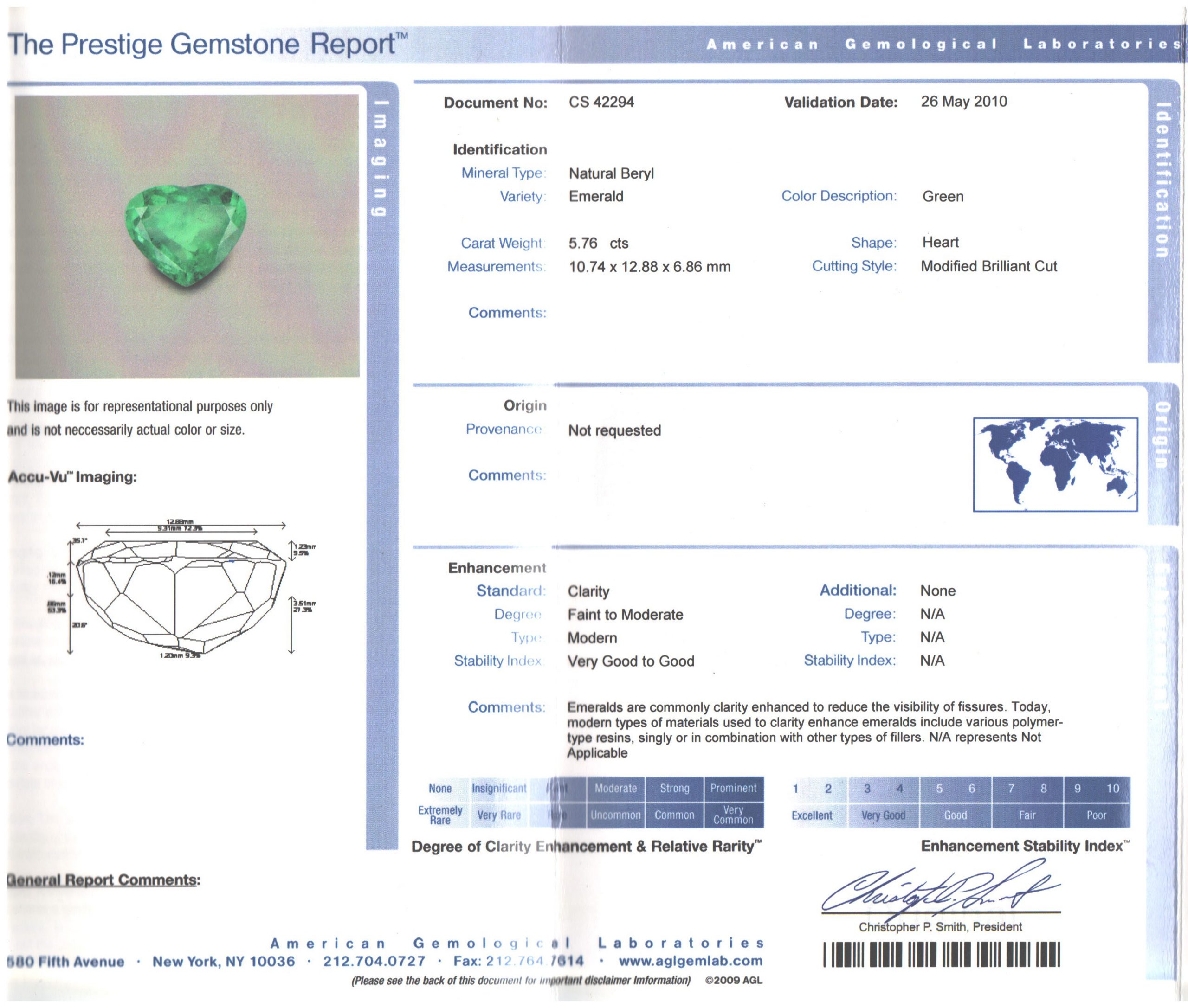Click the degree value Faint to Moderate
This screenshot has height=1008, width=1188.
tap(625, 615)
